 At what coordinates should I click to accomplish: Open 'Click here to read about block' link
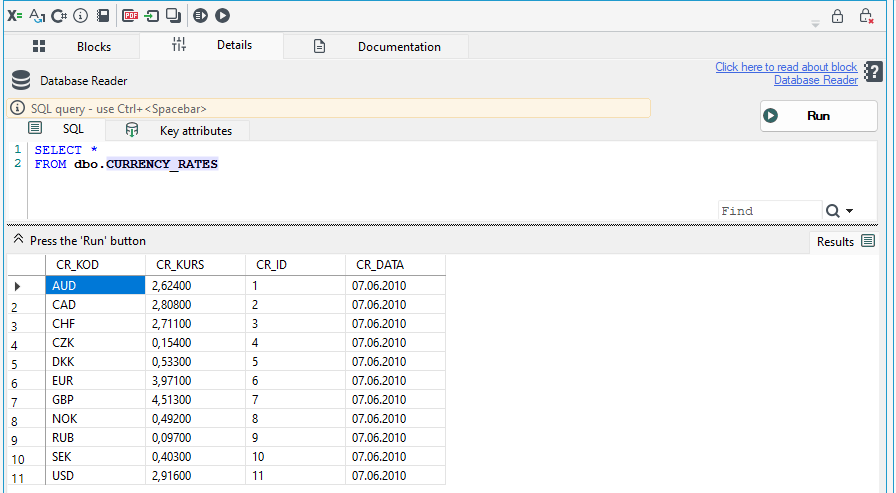click(x=786, y=67)
